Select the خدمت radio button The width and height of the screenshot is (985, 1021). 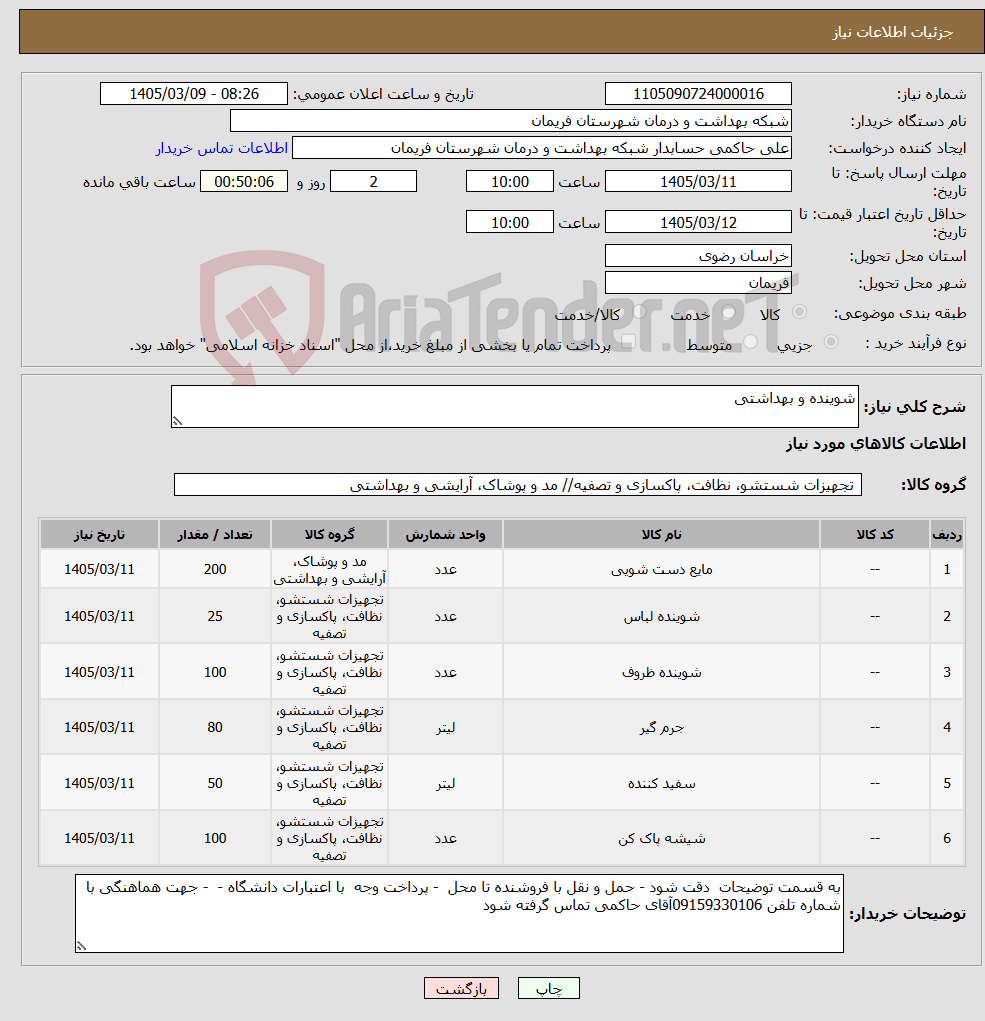(728, 313)
